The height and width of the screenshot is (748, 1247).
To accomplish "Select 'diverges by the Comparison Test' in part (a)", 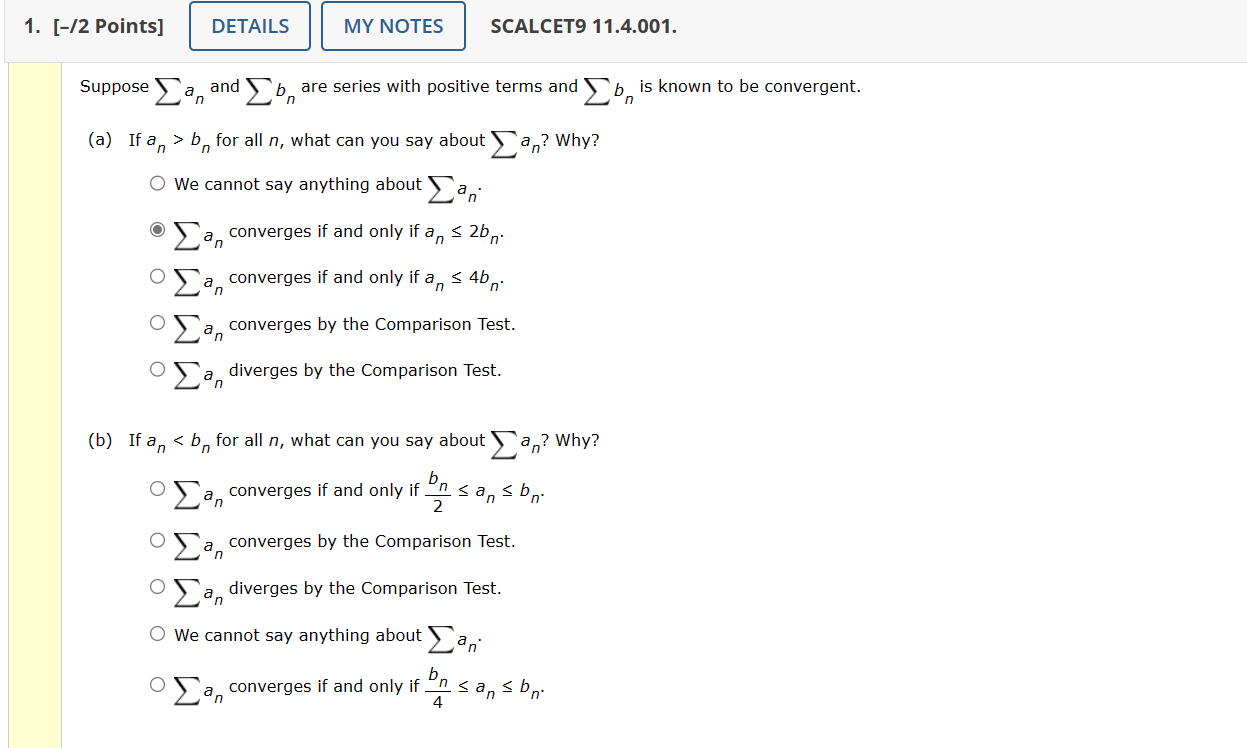I will pos(157,368).
